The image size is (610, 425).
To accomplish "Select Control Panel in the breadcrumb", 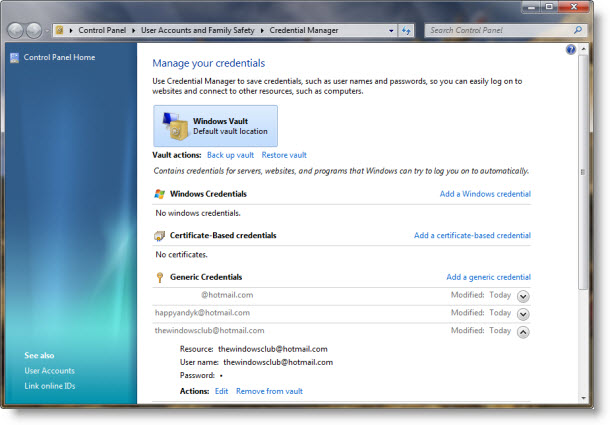I will tap(102, 30).
